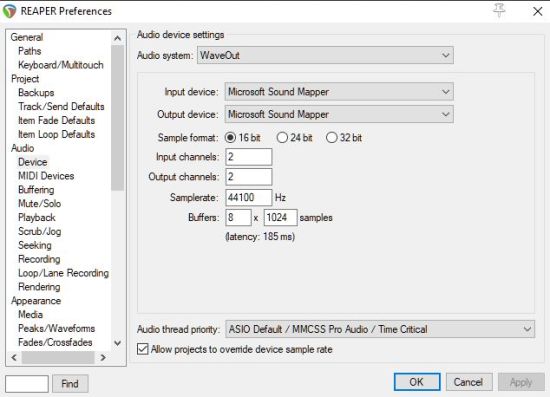Click the pin icon in title bar
The height and width of the screenshot is (397, 550).
pyautogui.click(x=499, y=11)
